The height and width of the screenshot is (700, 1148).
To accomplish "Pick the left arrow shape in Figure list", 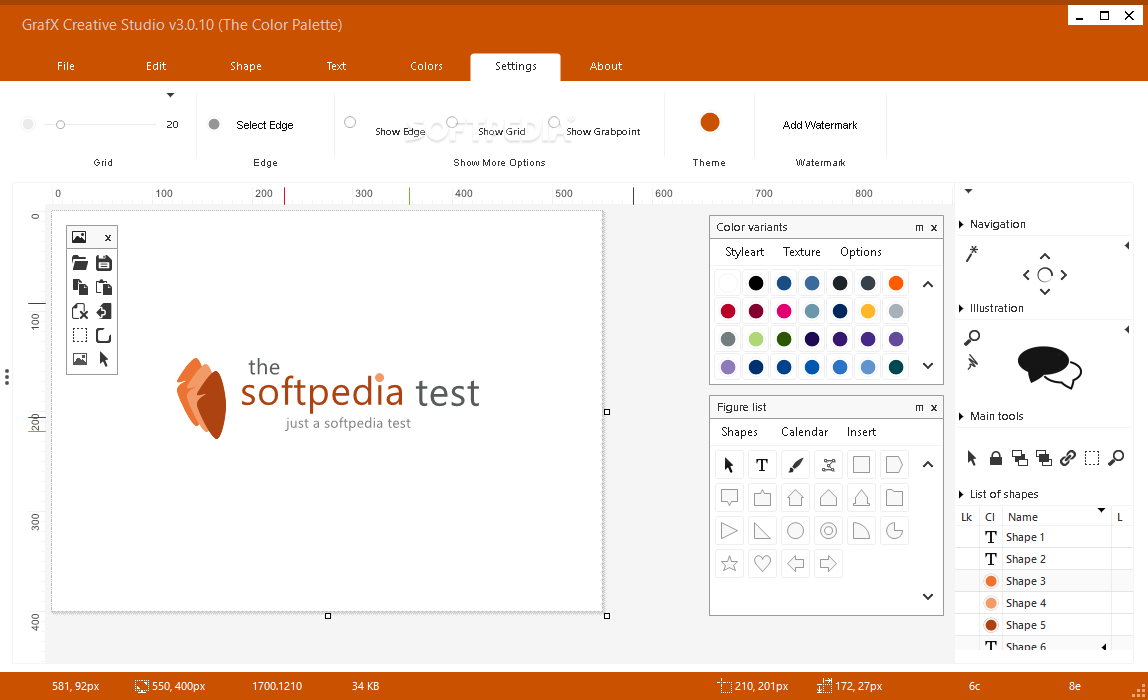I will click(796, 564).
